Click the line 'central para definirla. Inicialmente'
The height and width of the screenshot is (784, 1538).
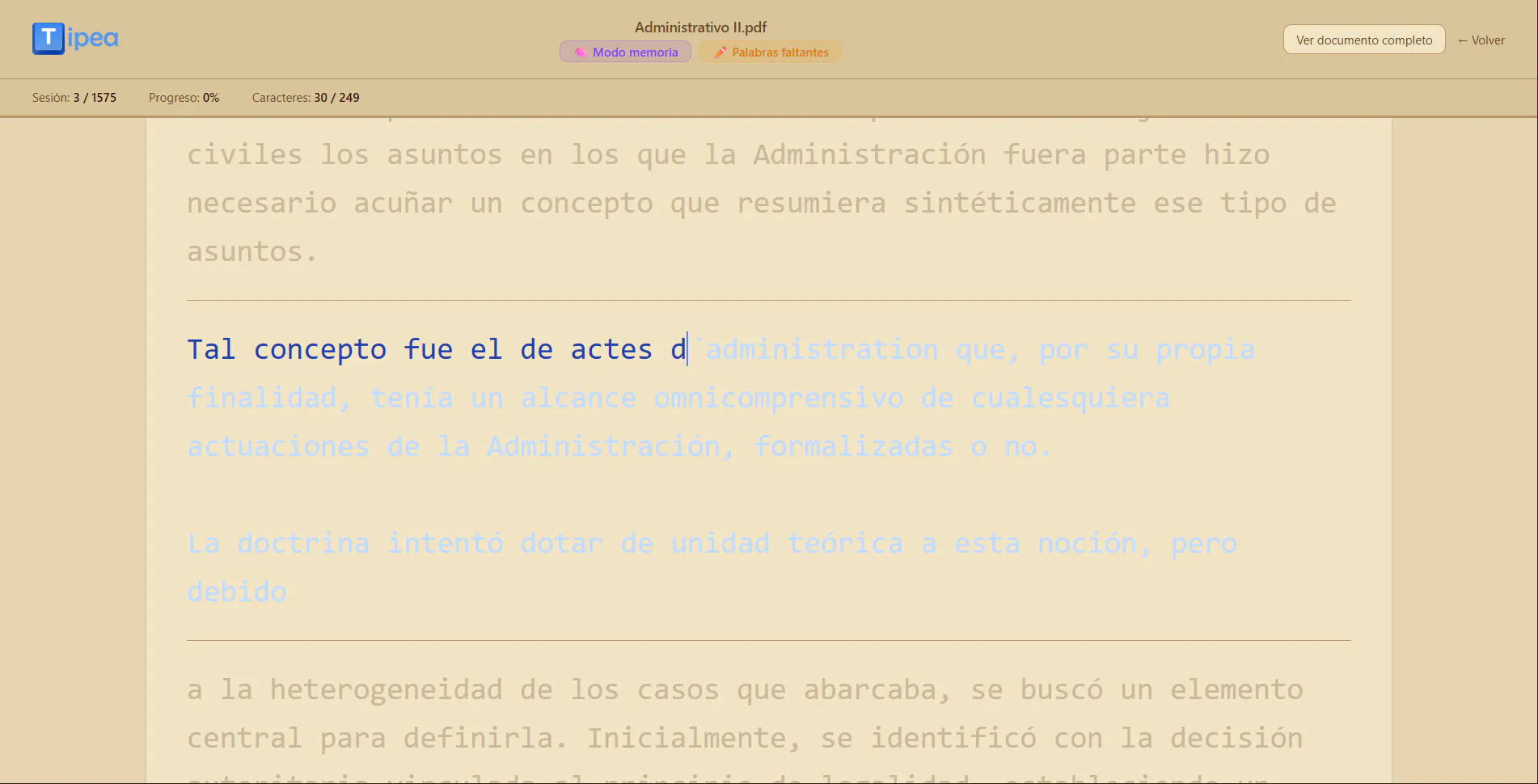pyautogui.click(x=493, y=738)
